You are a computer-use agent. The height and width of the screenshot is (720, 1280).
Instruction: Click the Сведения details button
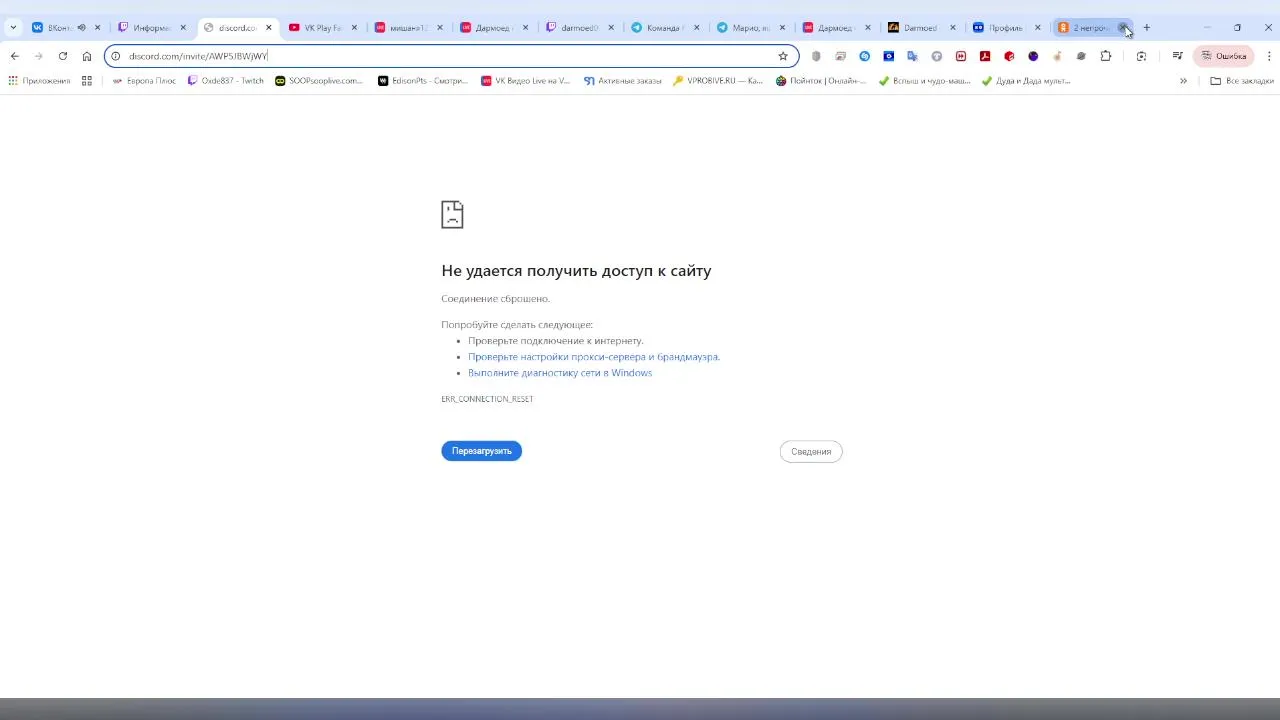tap(811, 452)
